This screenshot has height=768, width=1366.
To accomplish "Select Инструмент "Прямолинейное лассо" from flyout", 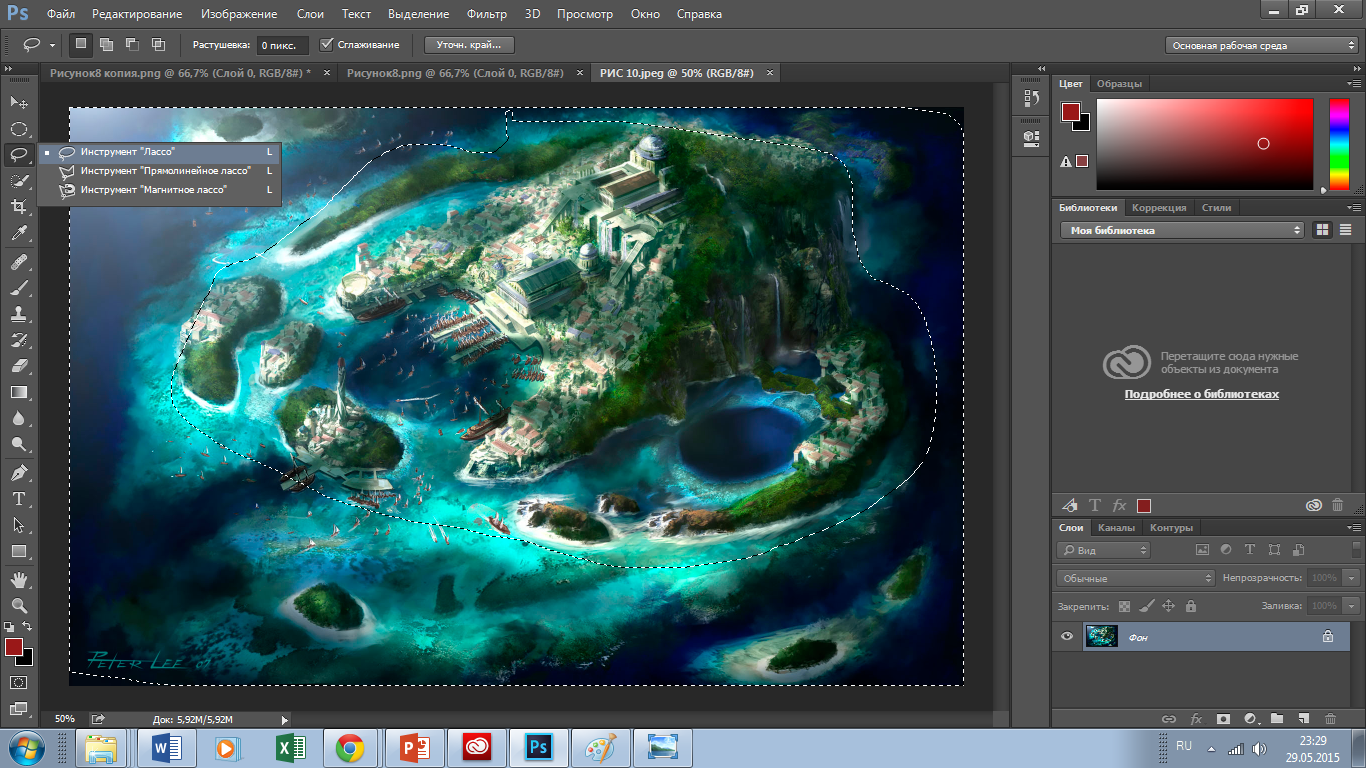I will tap(160, 170).
